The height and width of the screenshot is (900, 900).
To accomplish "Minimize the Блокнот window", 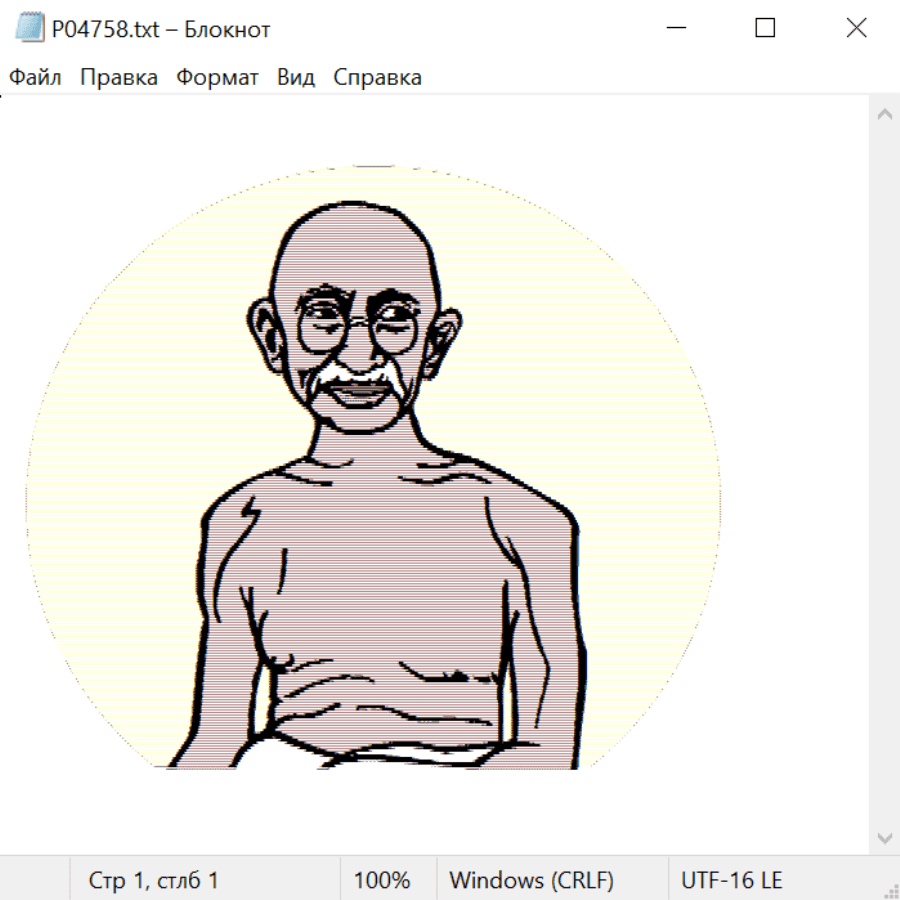I will pos(675,29).
